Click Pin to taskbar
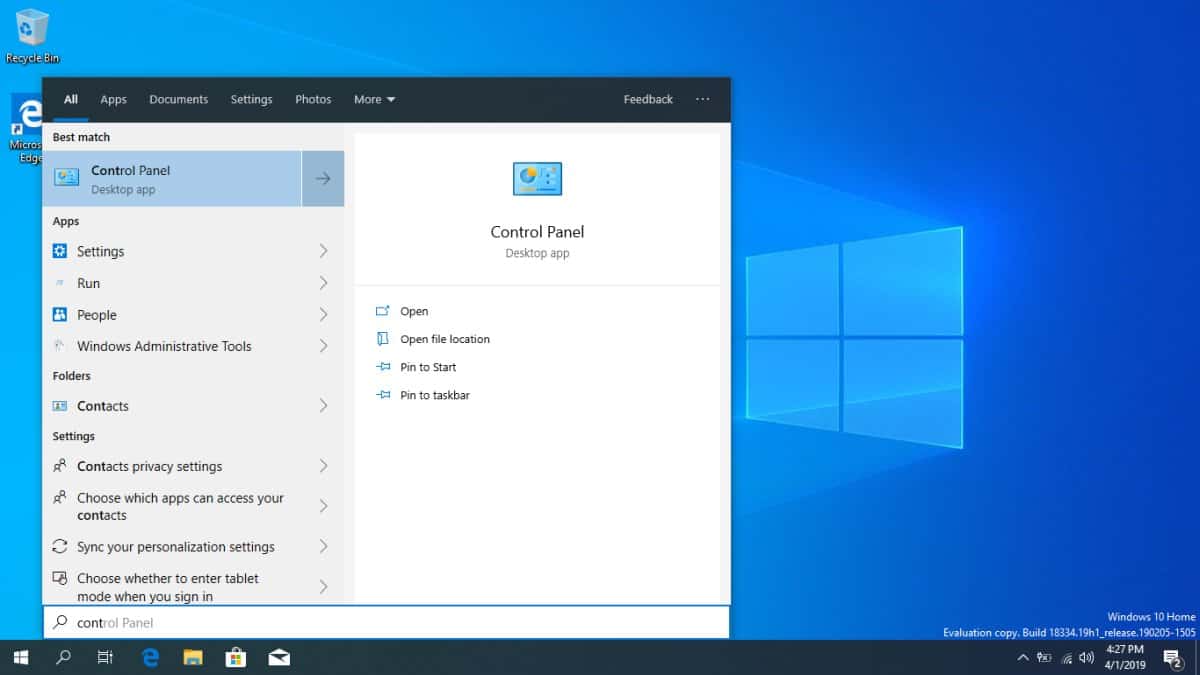1200x675 pixels. pos(422,395)
